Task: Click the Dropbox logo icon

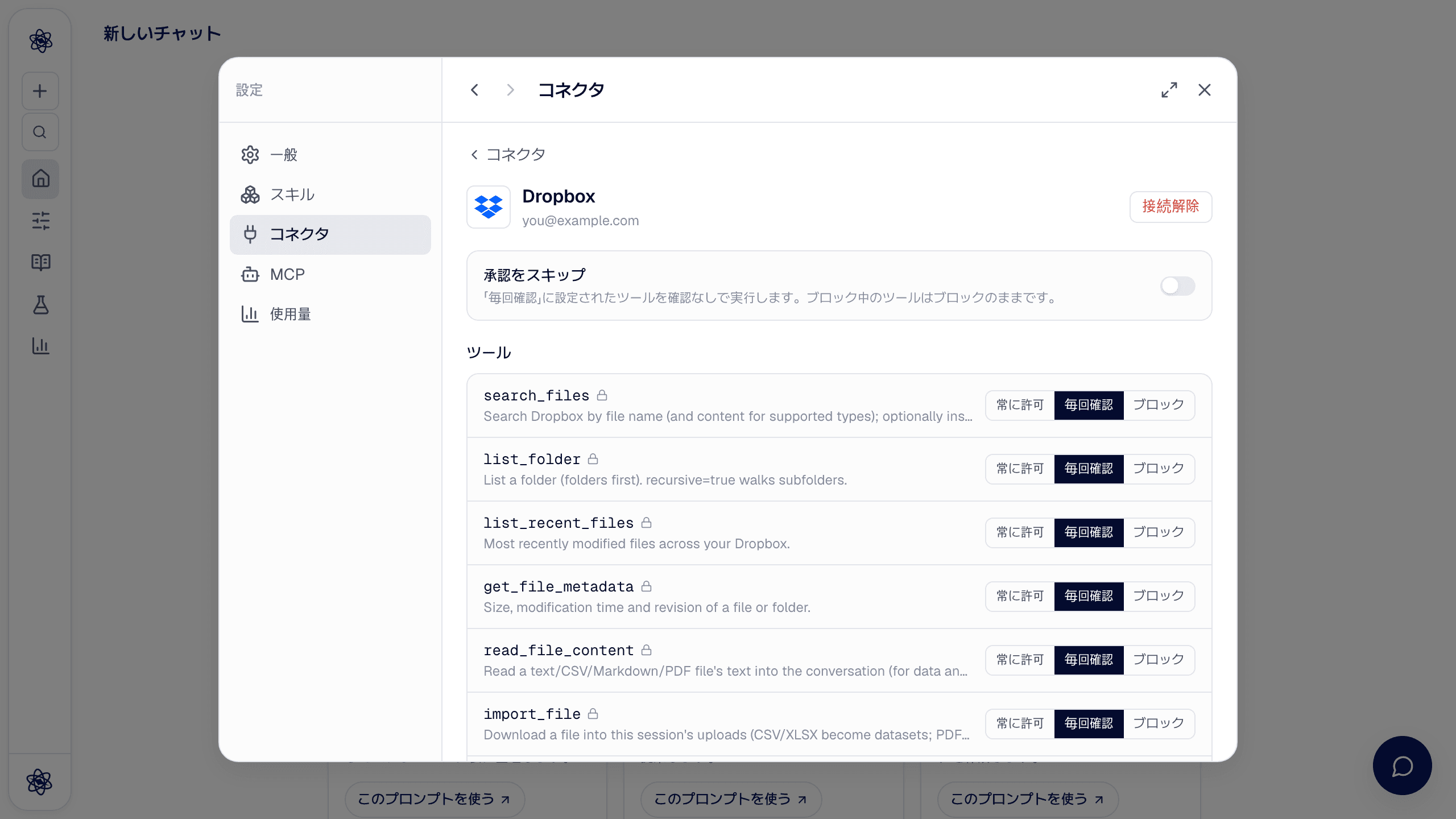Action: [489, 207]
